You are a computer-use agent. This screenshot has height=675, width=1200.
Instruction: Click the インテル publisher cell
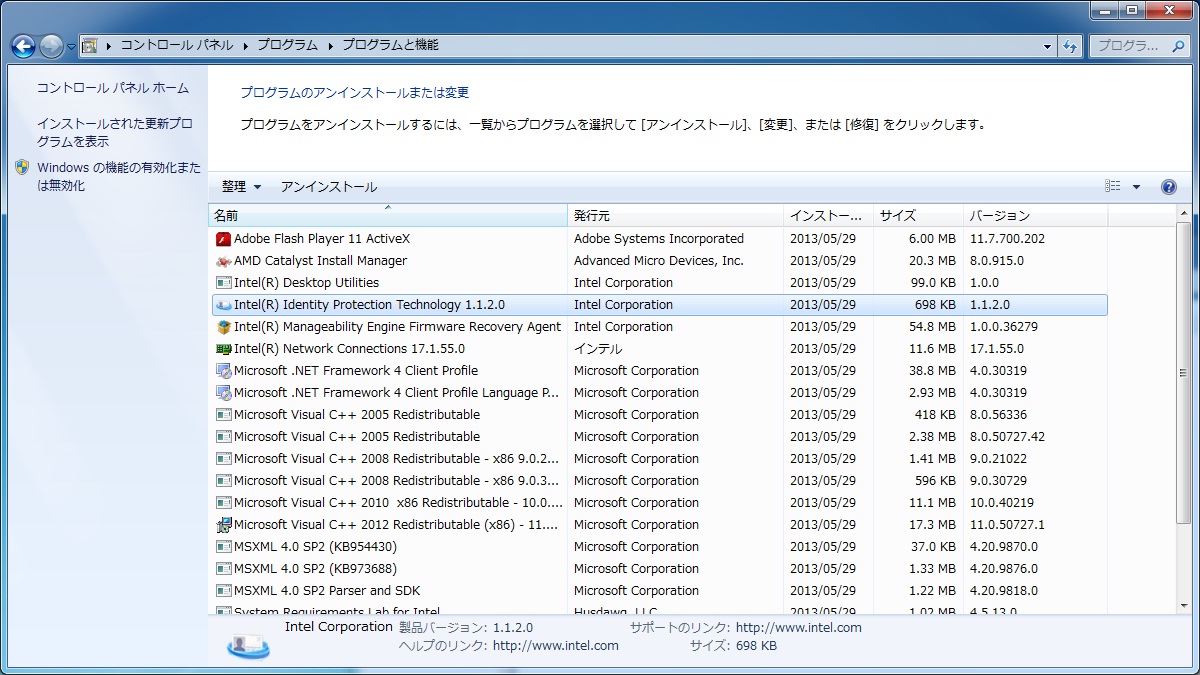pos(598,349)
